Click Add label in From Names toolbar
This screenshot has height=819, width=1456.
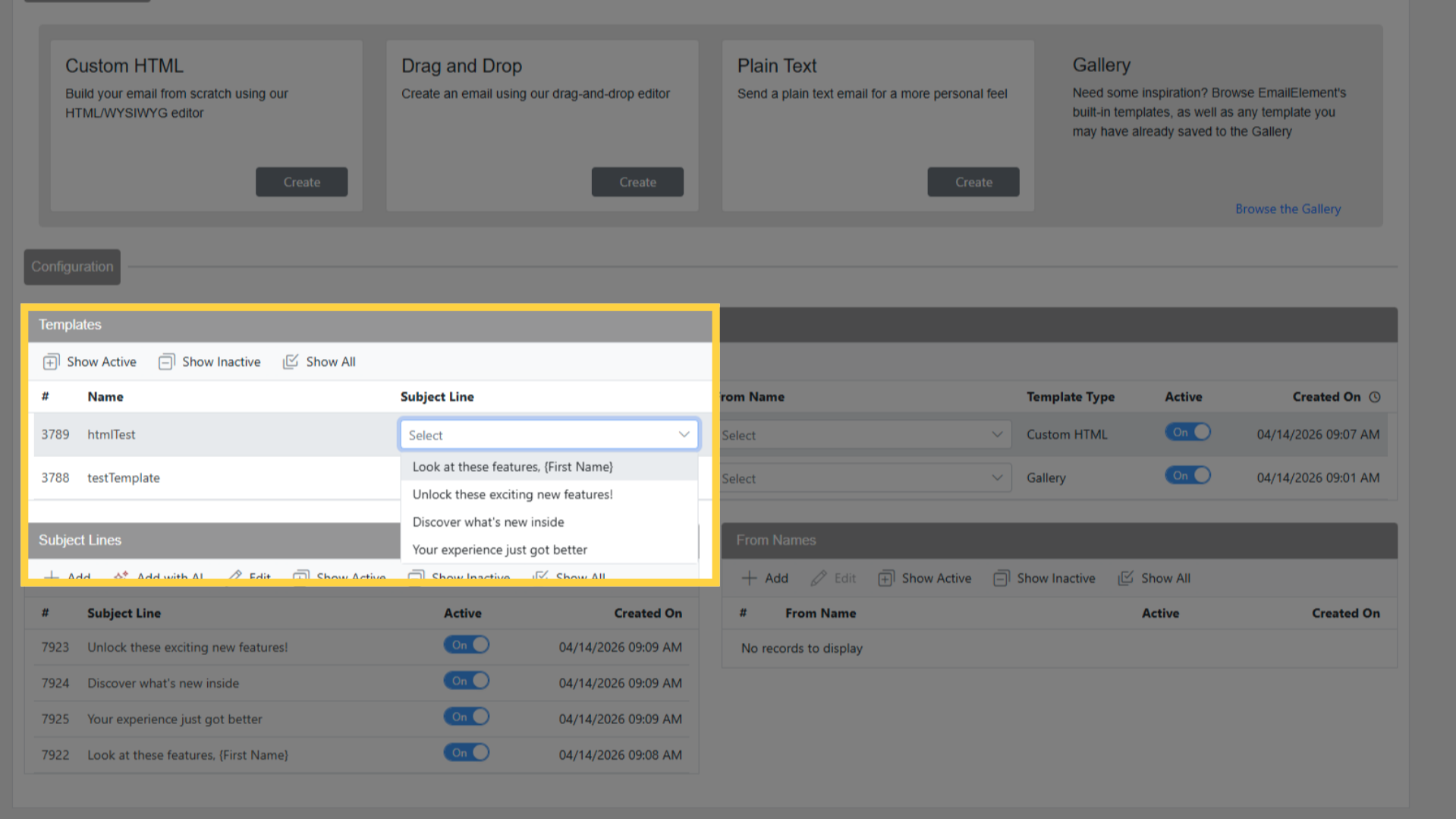pos(776,578)
